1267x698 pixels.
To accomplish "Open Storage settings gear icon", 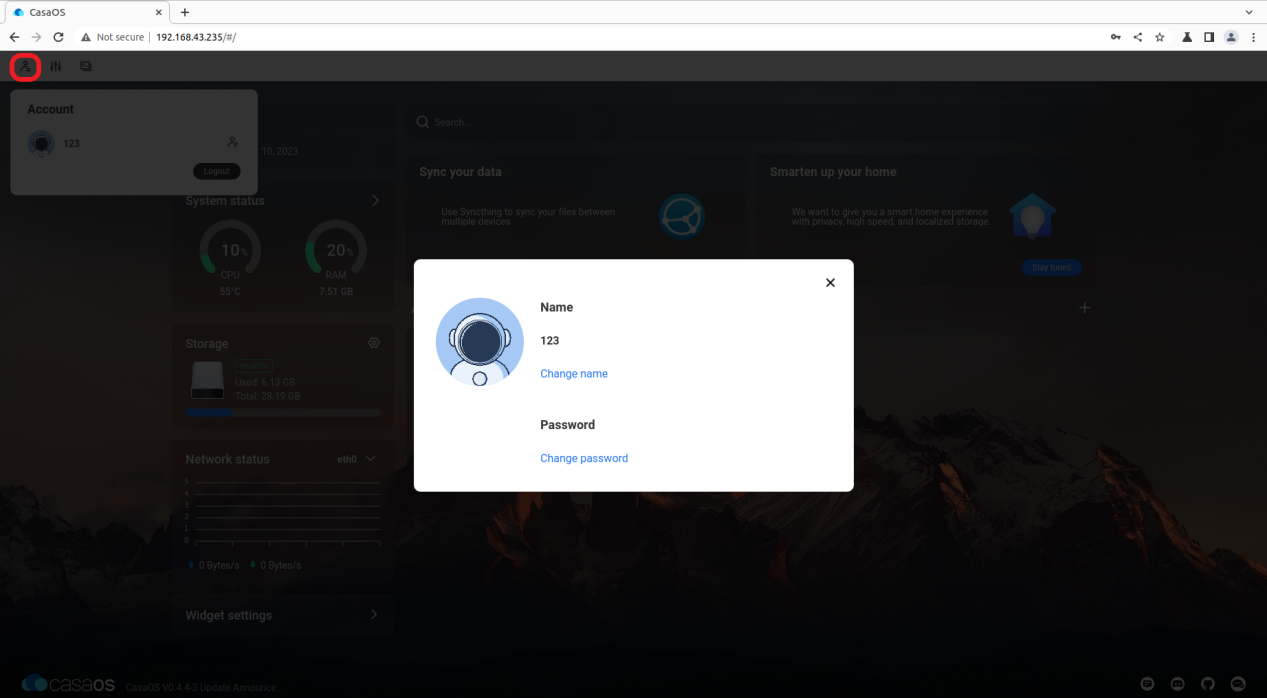I will 374,343.
